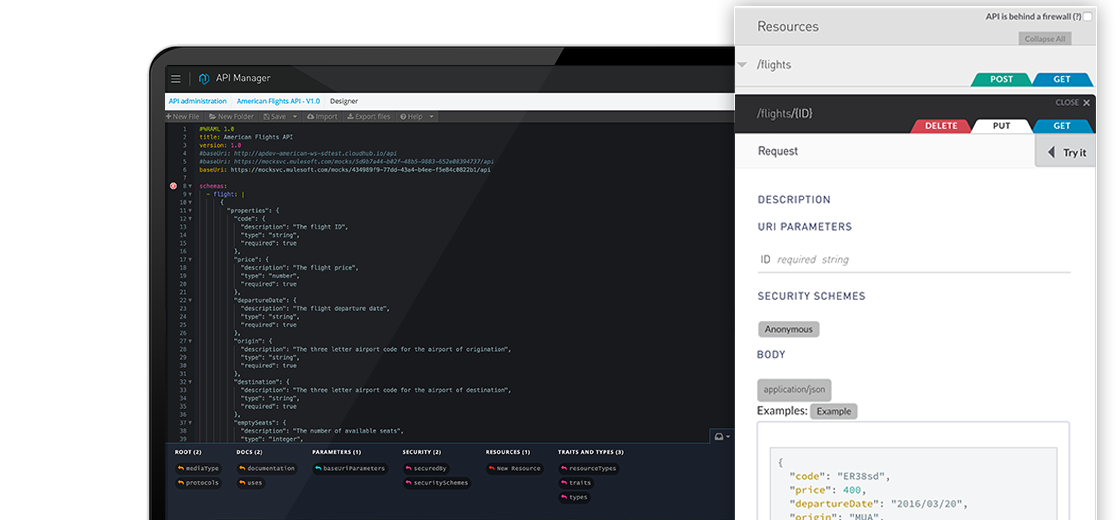The height and width of the screenshot is (520, 1120).
Task: Click the API Manager logo icon
Action: coord(204,78)
